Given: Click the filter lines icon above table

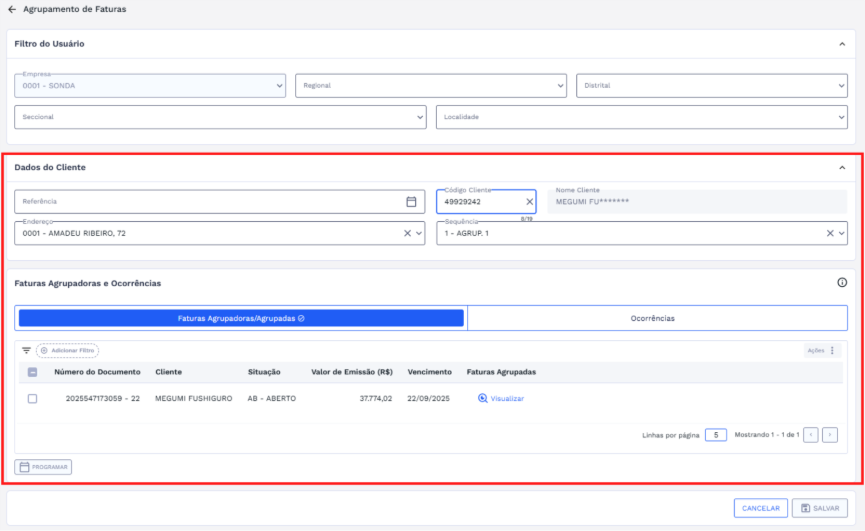Looking at the screenshot, I should (27, 351).
